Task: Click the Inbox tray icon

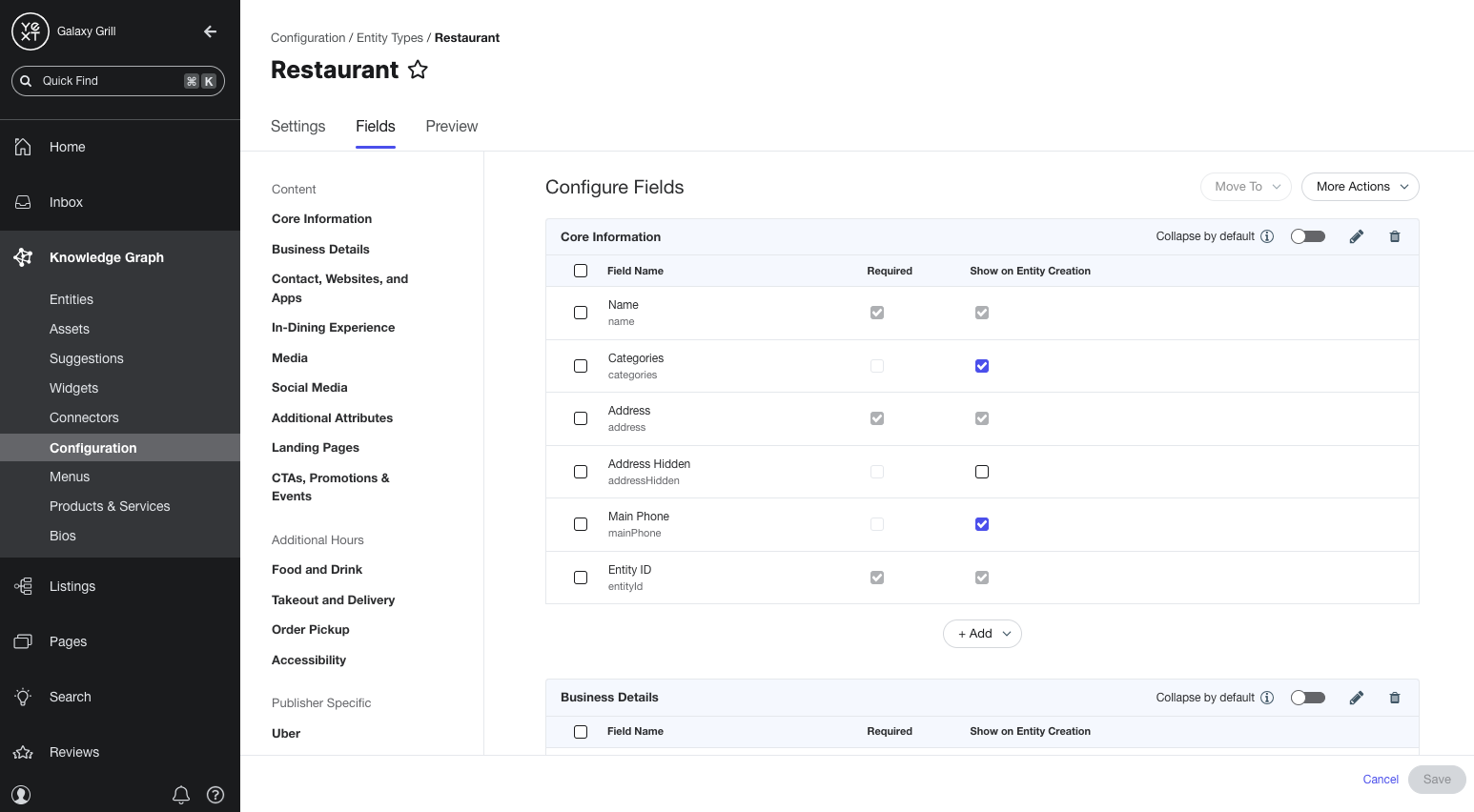Action: click(x=23, y=202)
